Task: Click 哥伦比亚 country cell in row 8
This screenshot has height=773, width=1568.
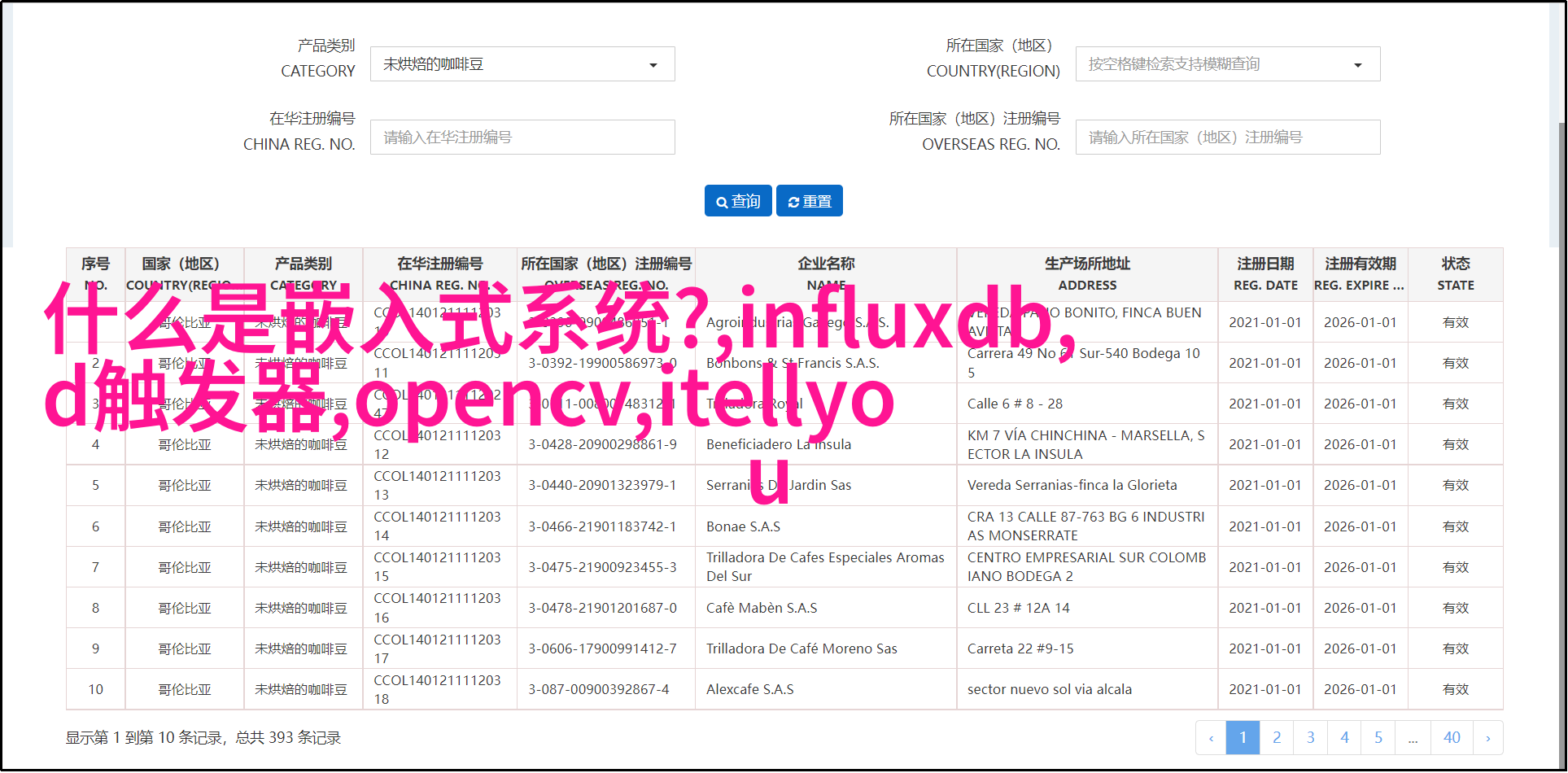Action: click(x=185, y=608)
